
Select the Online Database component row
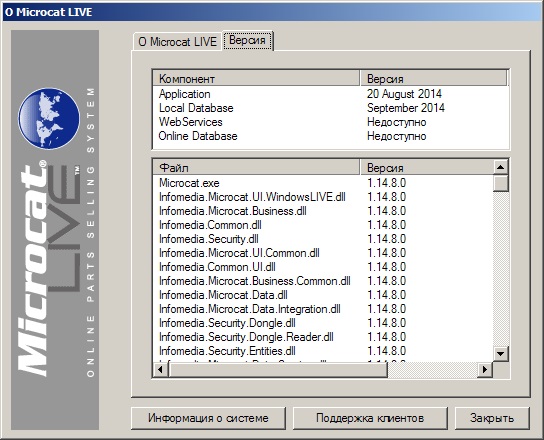click(331, 136)
